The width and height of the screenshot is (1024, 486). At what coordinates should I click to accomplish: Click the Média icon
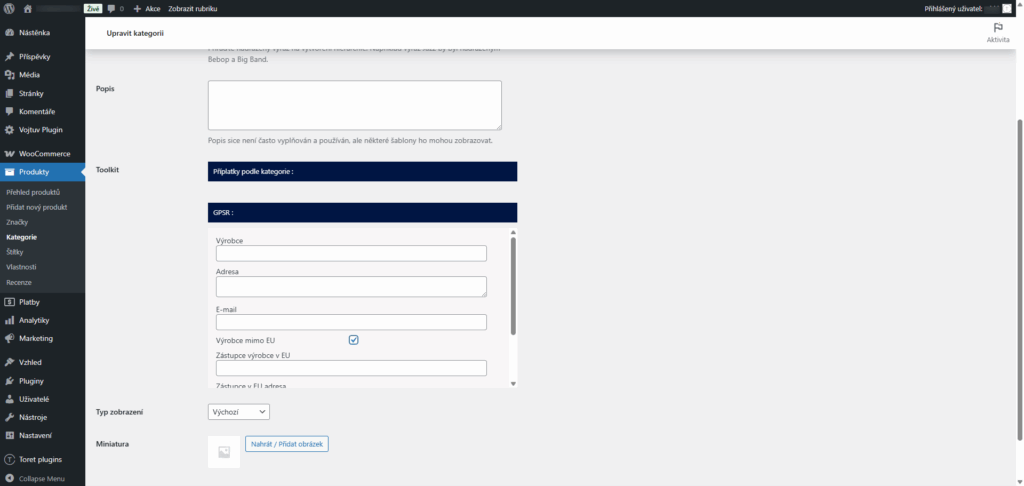[x=9, y=75]
